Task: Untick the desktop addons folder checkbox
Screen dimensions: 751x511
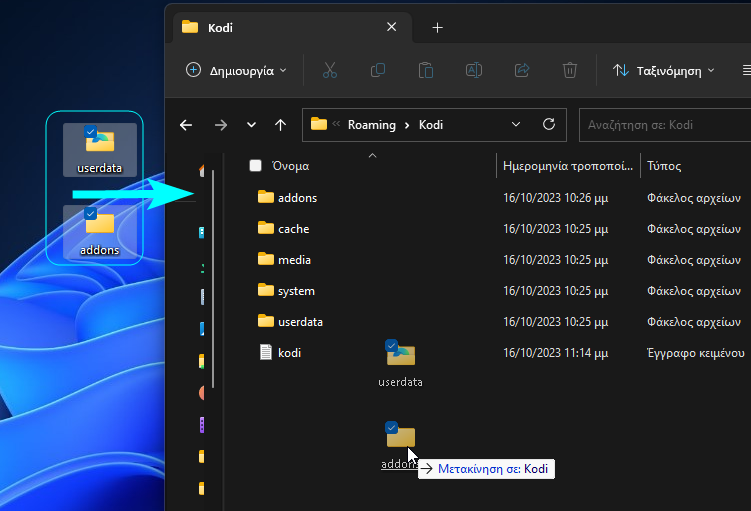Action: [x=90, y=213]
